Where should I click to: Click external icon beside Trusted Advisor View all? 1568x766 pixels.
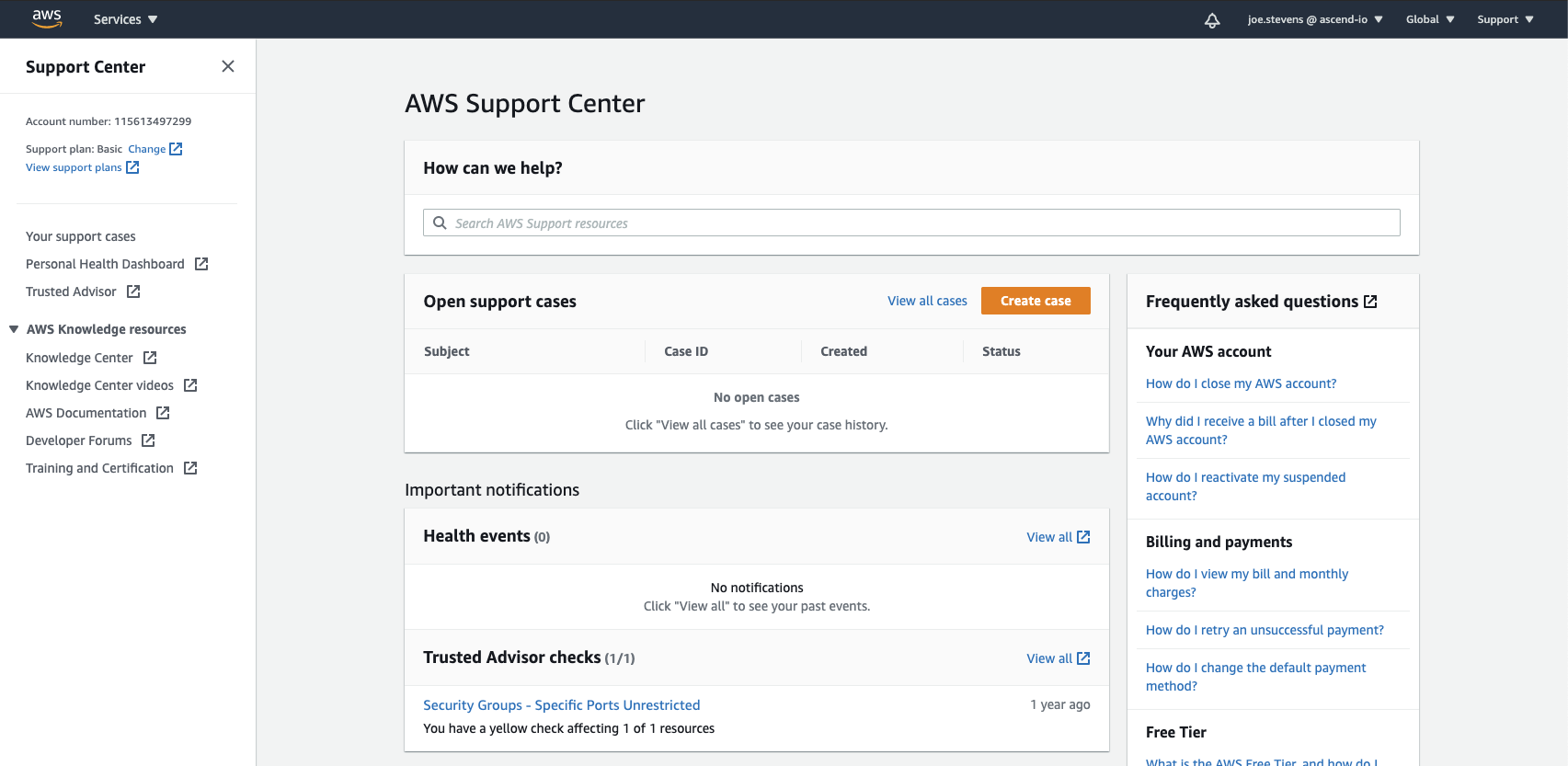pyautogui.click(x=1083, y=658)
